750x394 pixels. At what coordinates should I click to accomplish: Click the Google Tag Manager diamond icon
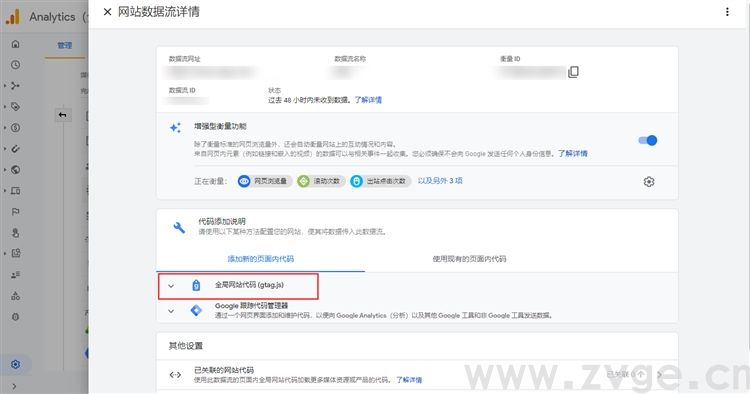coord(196,310)
